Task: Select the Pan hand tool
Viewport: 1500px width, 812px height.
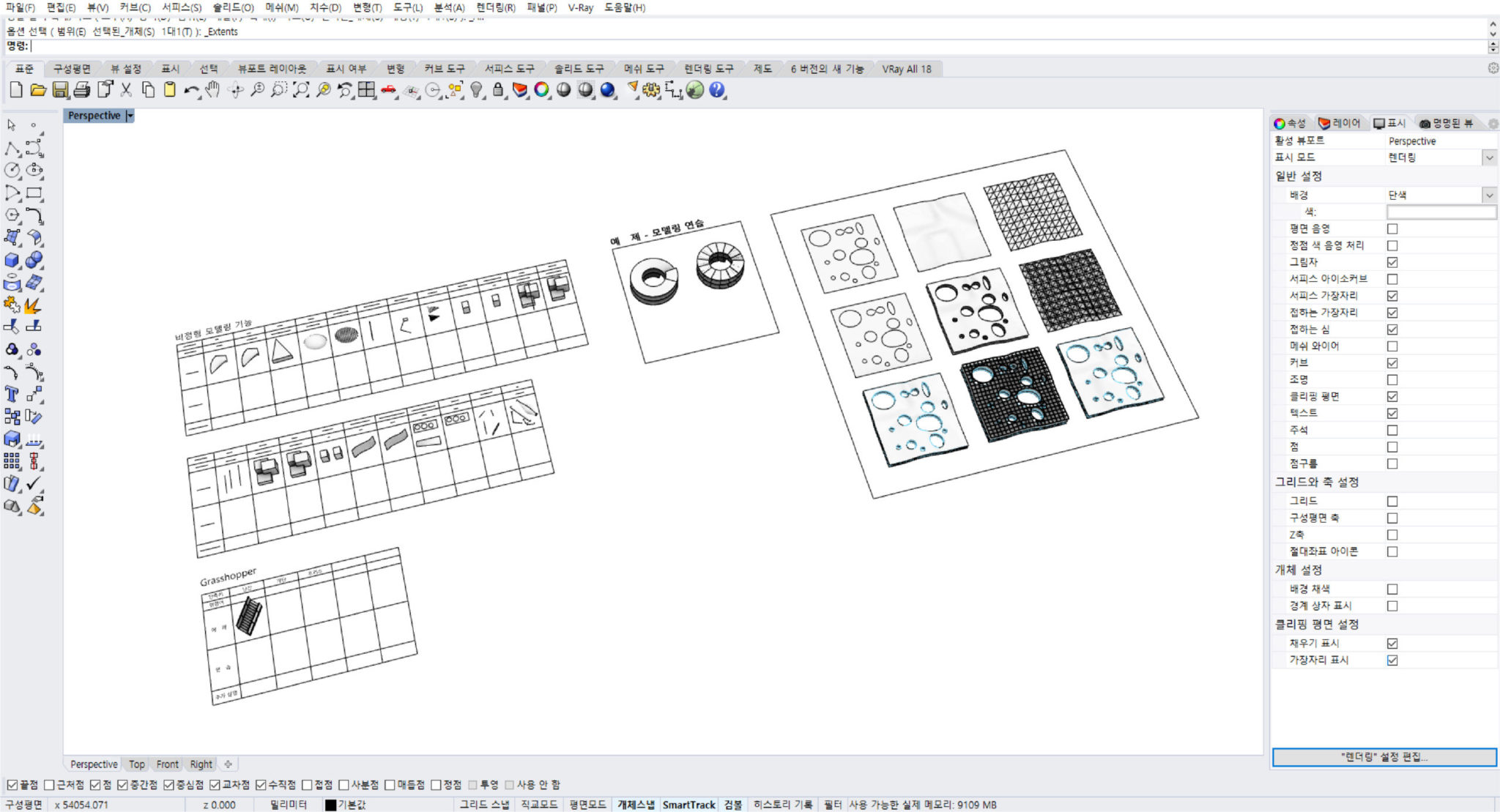Action: (212, 90)
